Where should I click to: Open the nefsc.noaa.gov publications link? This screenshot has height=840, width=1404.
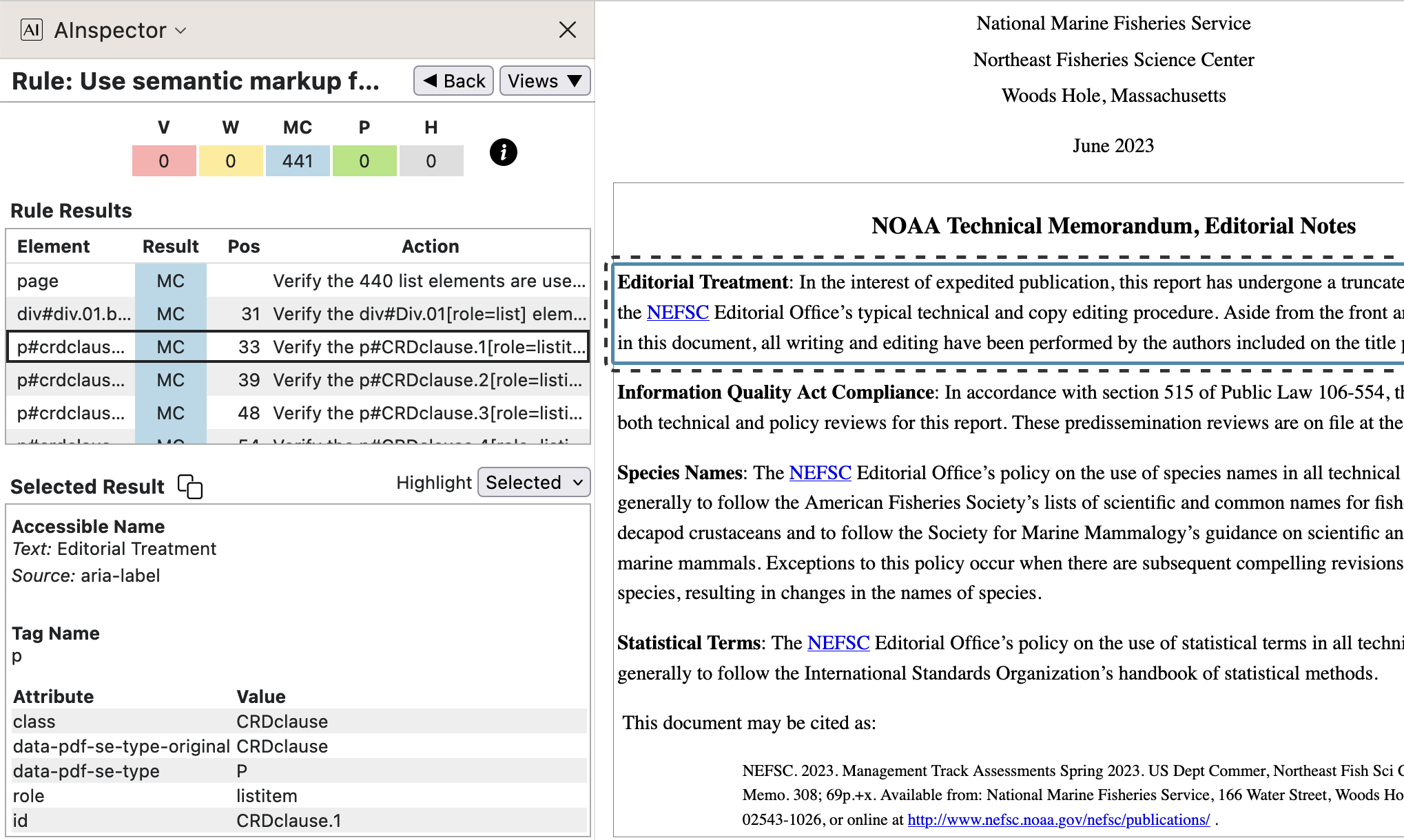tap(1058, 820)
